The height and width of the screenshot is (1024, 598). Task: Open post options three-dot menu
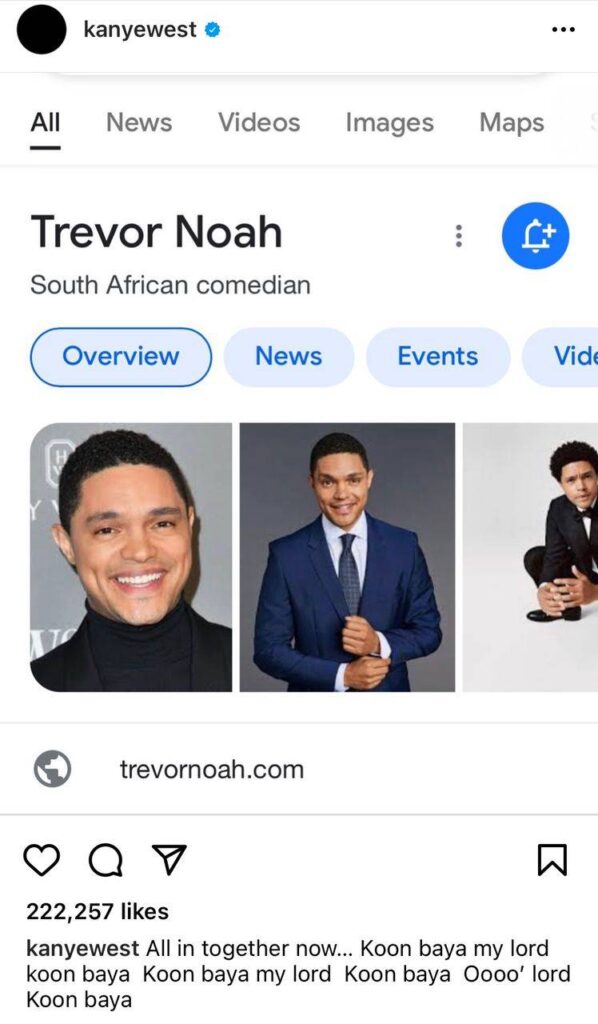point(563,29)
